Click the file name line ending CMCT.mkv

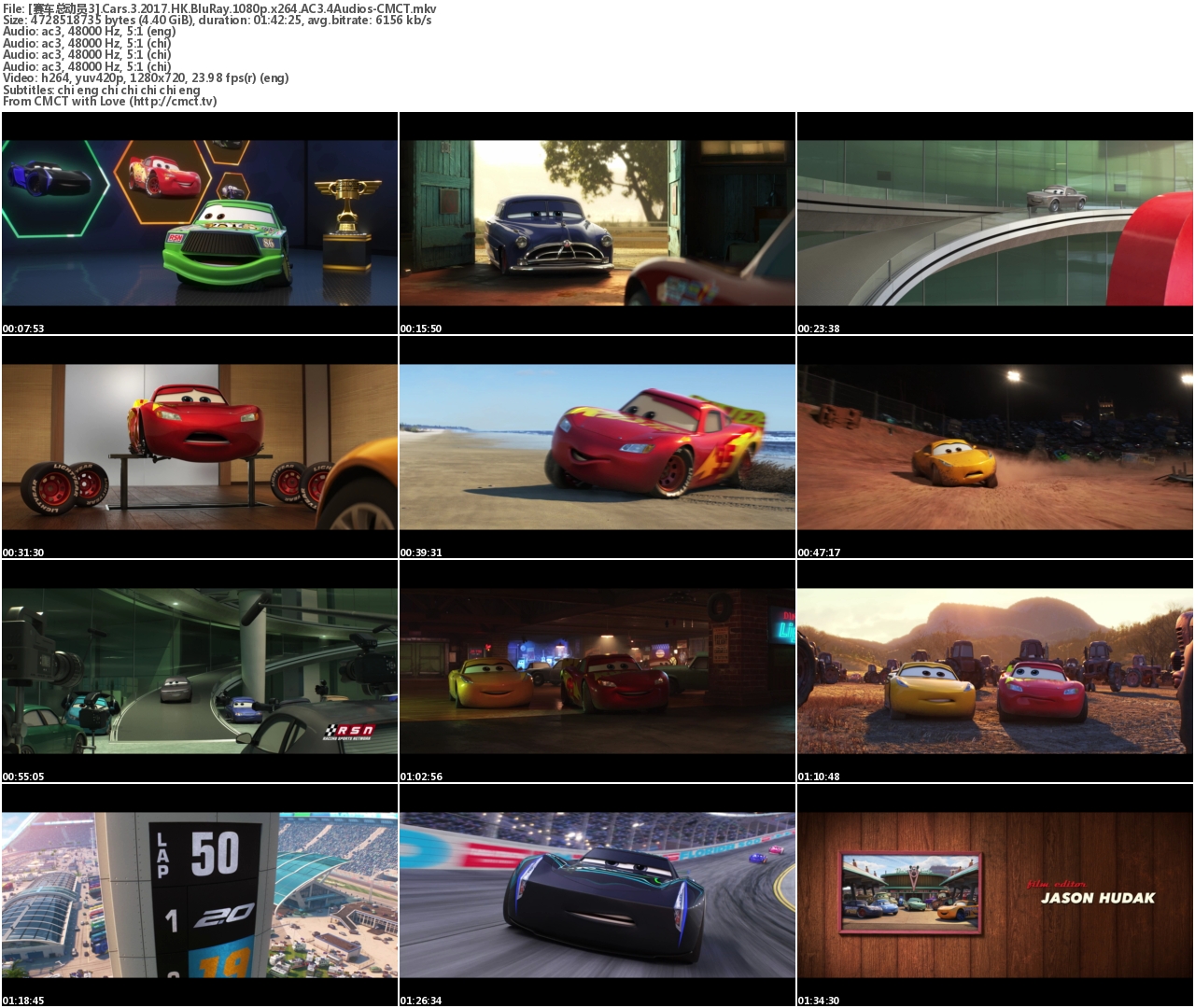point(219,8)
